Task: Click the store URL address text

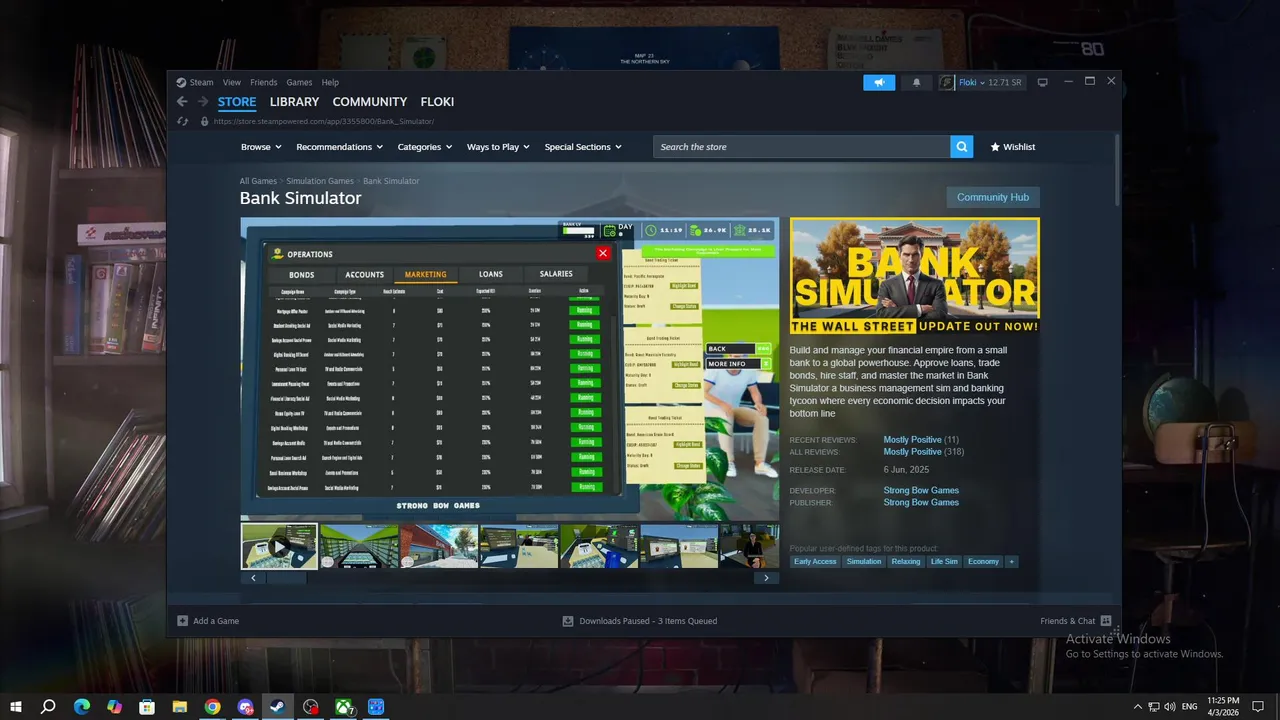Action: tap(323, 121)
